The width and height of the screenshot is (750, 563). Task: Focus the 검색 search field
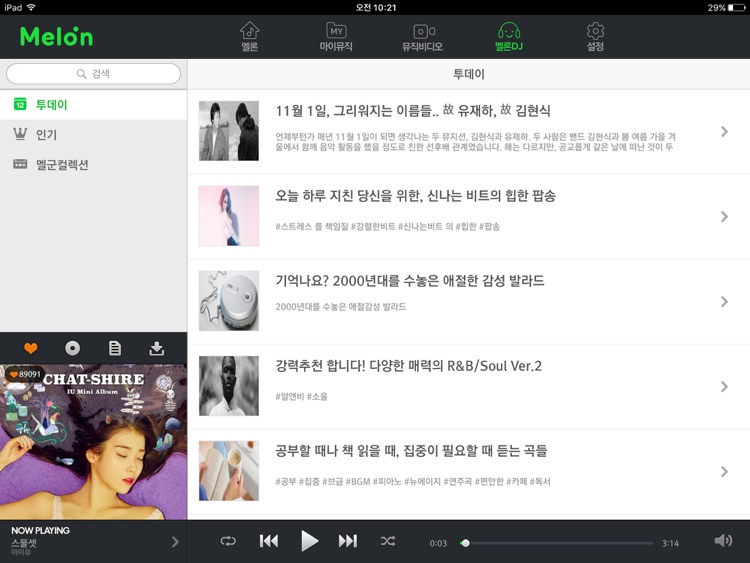pyautogui.click(x=93, y=74)
